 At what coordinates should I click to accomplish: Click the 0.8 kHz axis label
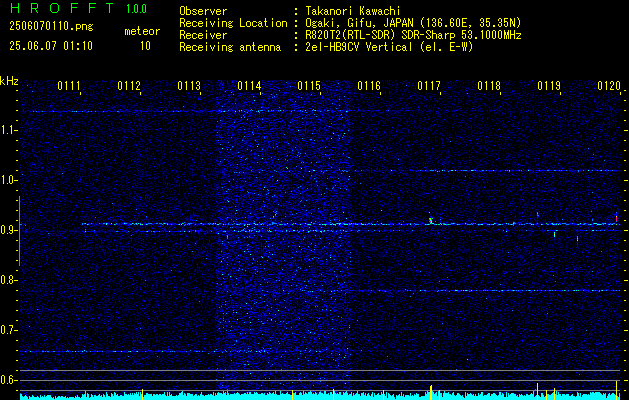click(8, 280)
